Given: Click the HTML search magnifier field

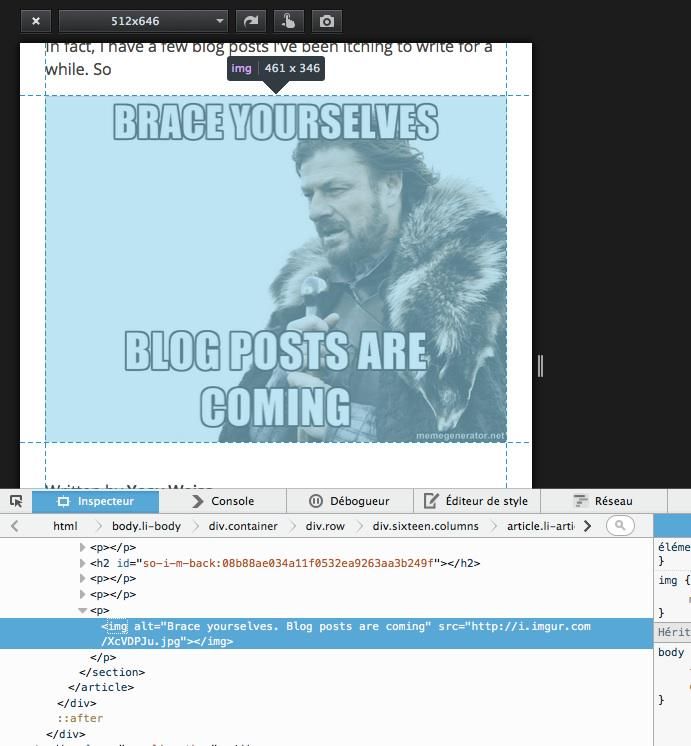Looking at the screenshot, I should (620, 526).
